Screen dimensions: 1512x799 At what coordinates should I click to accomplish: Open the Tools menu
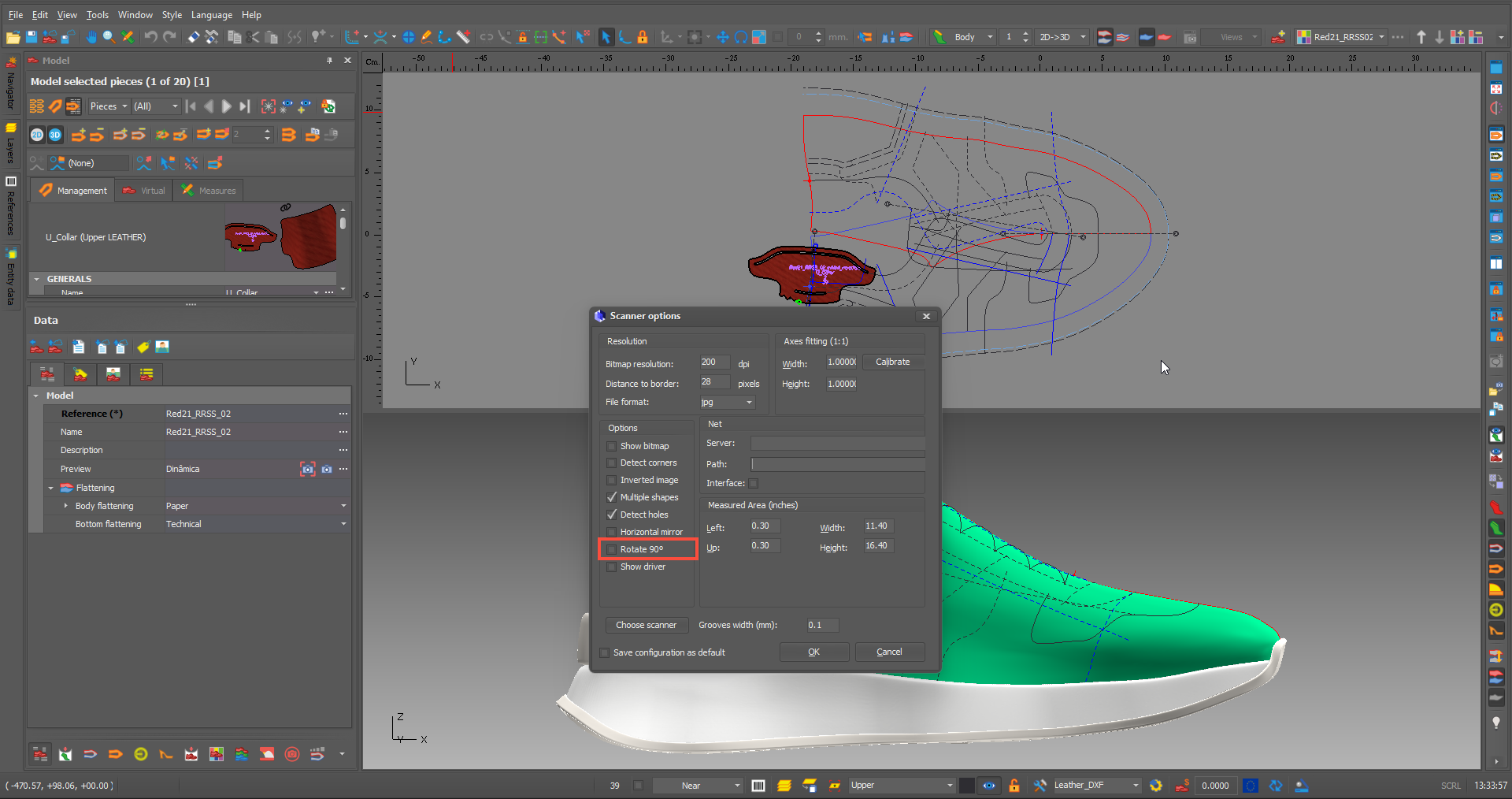click(x=97, y=15)
